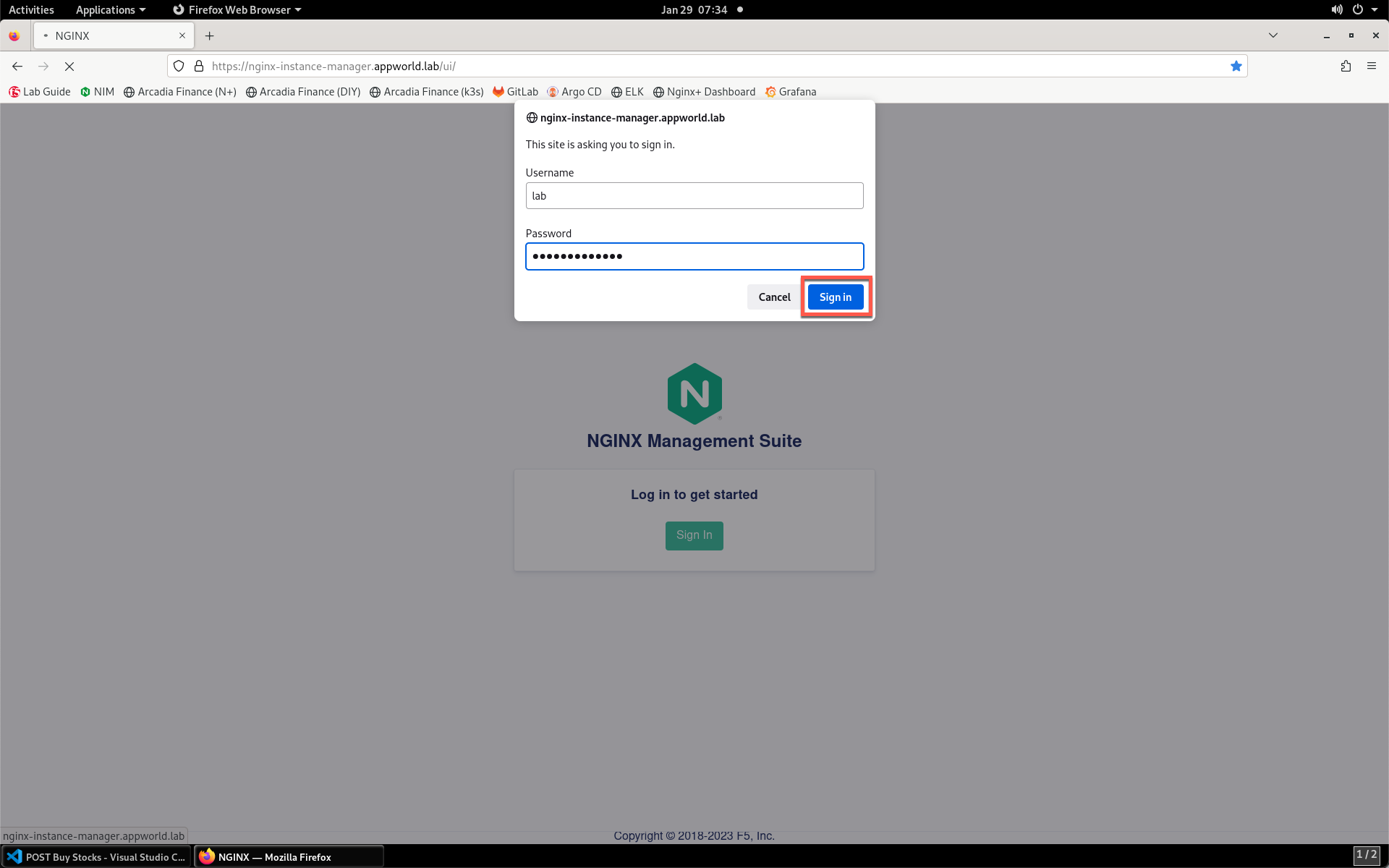The height and width of the screenshot is (868, 1389).
Task: Open the ELK bookmark
Action: click(627, 92)
